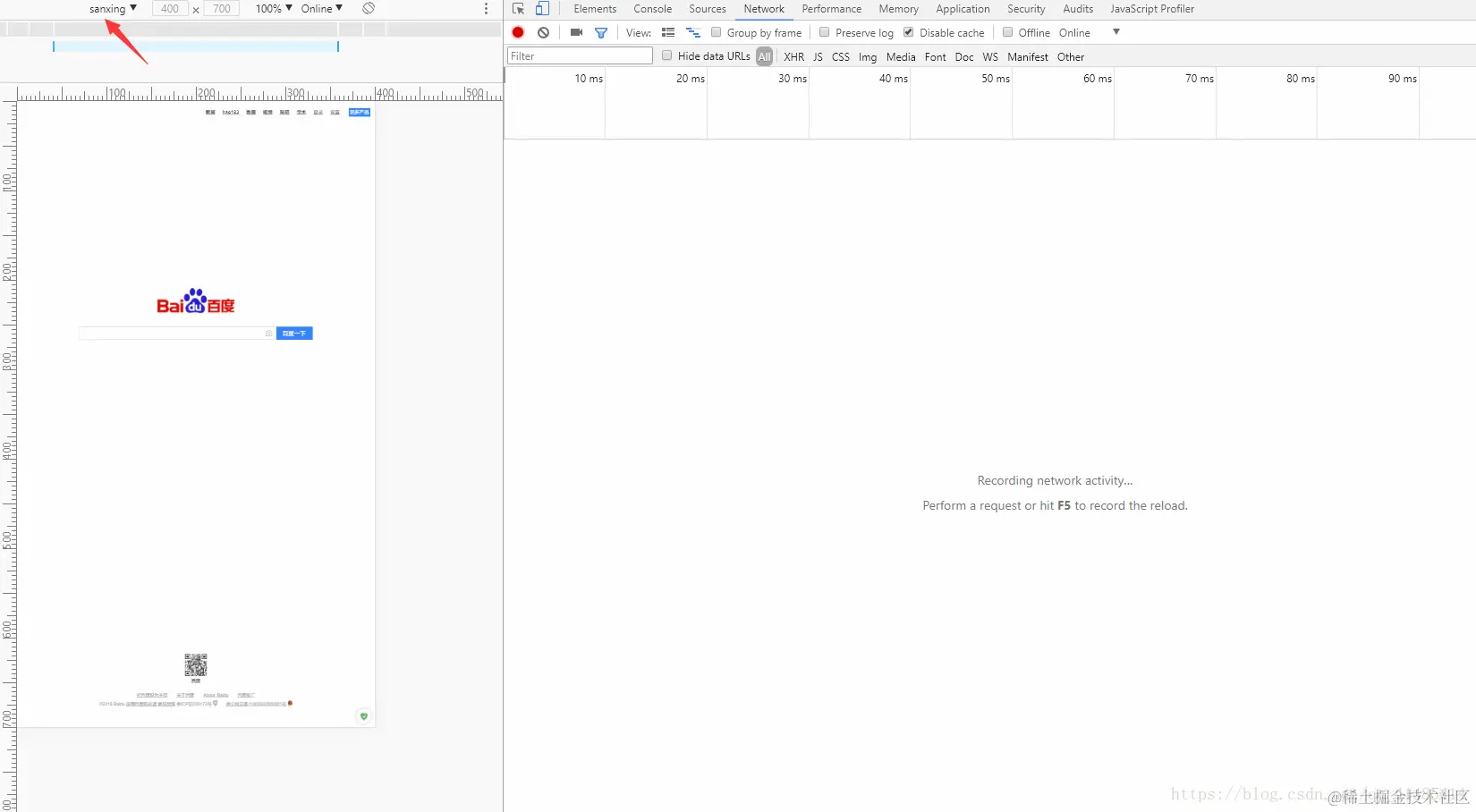
Task: Check the Offline checkbox
Action: click(1007, 32)
